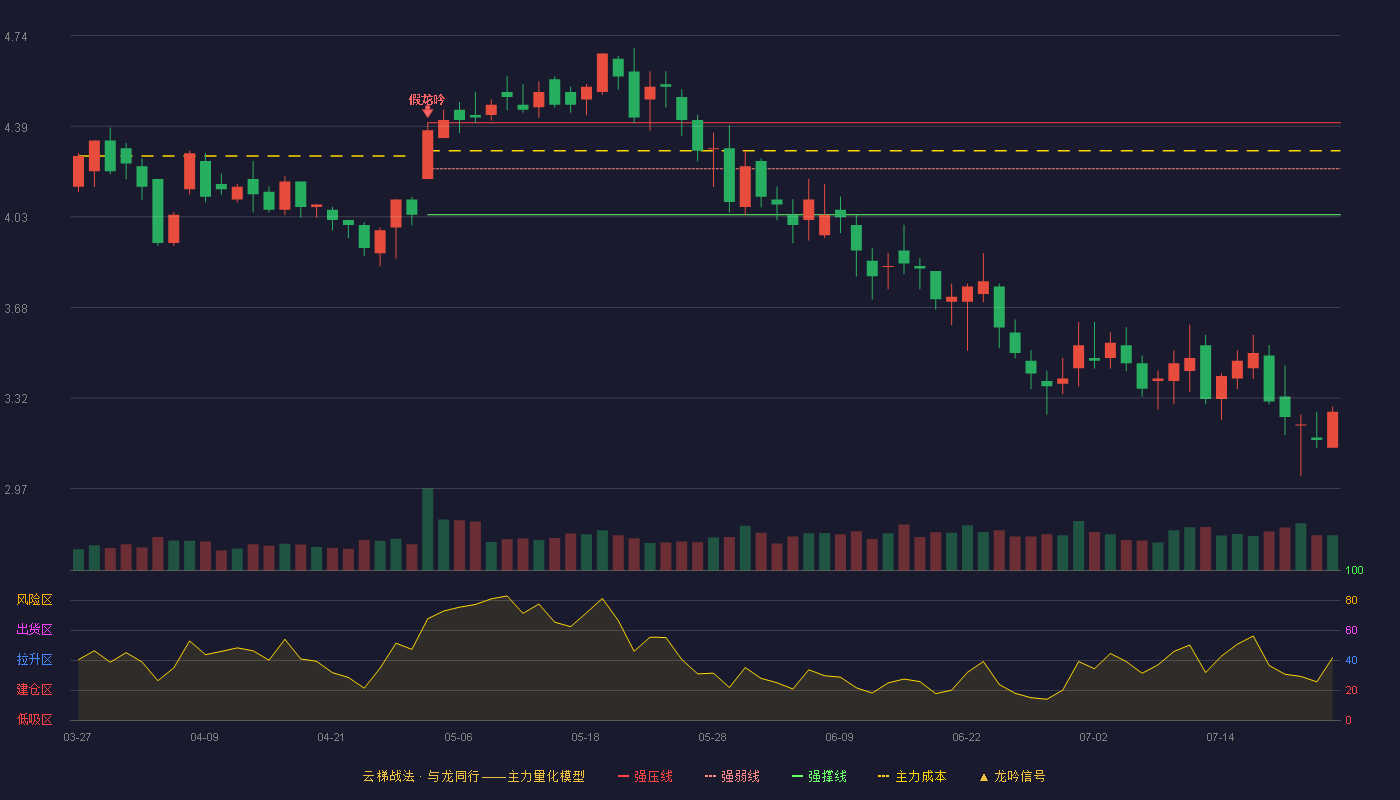Select the 风险区 zone label
1400x800 pixels.
coord(34,600)
